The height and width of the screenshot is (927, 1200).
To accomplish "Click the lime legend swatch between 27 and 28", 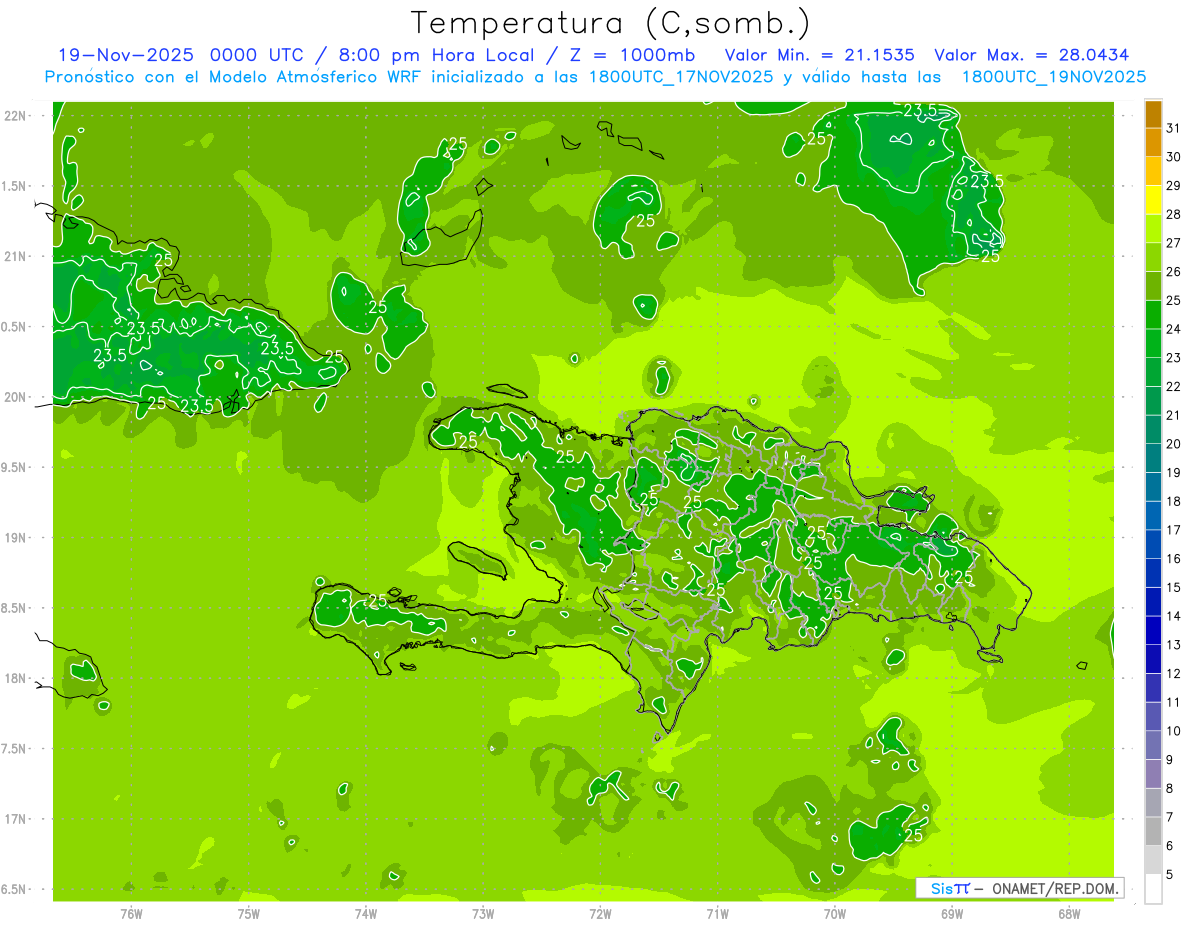I will 1153,229.
